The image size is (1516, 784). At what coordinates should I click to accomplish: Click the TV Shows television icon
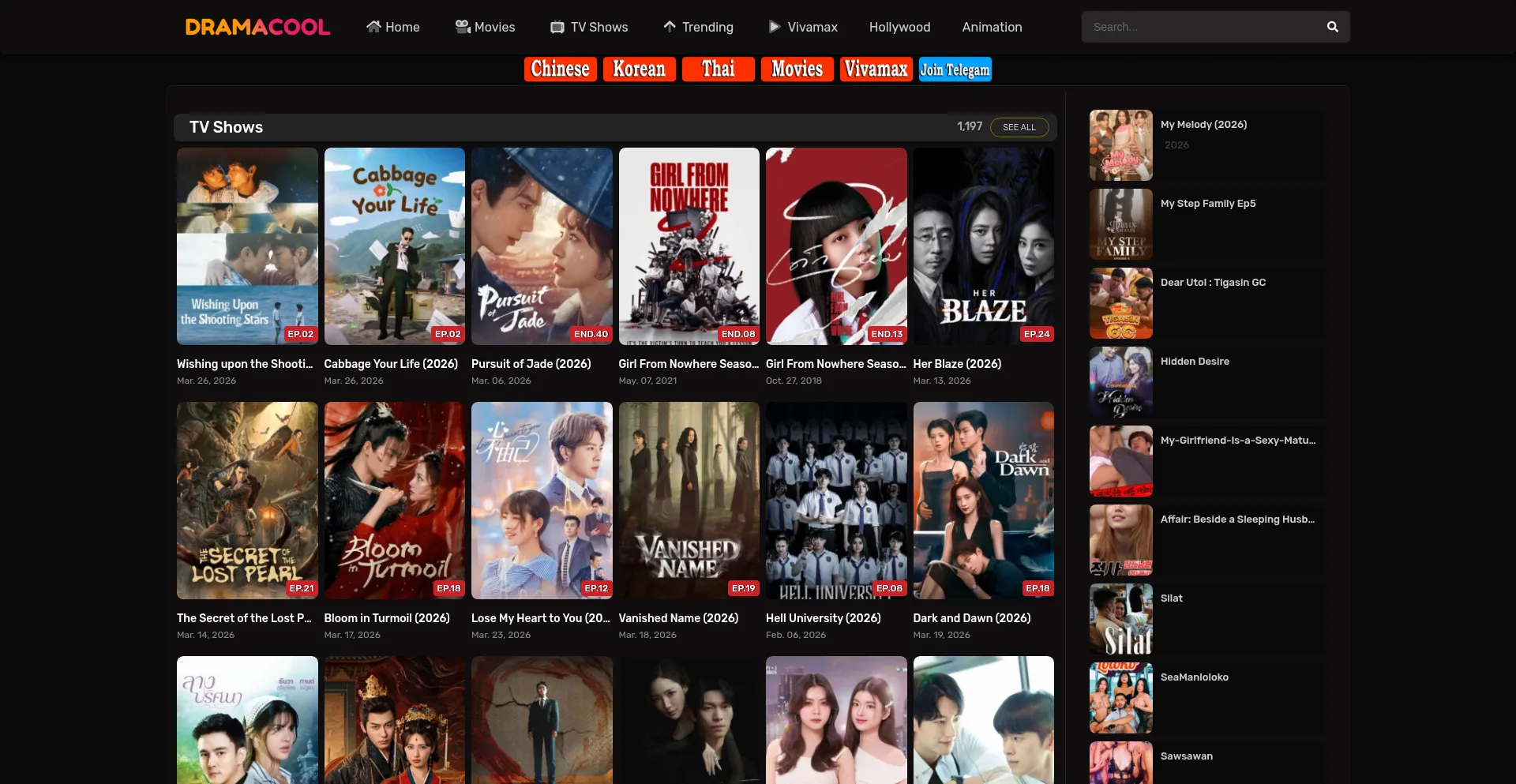coord(557,27)
